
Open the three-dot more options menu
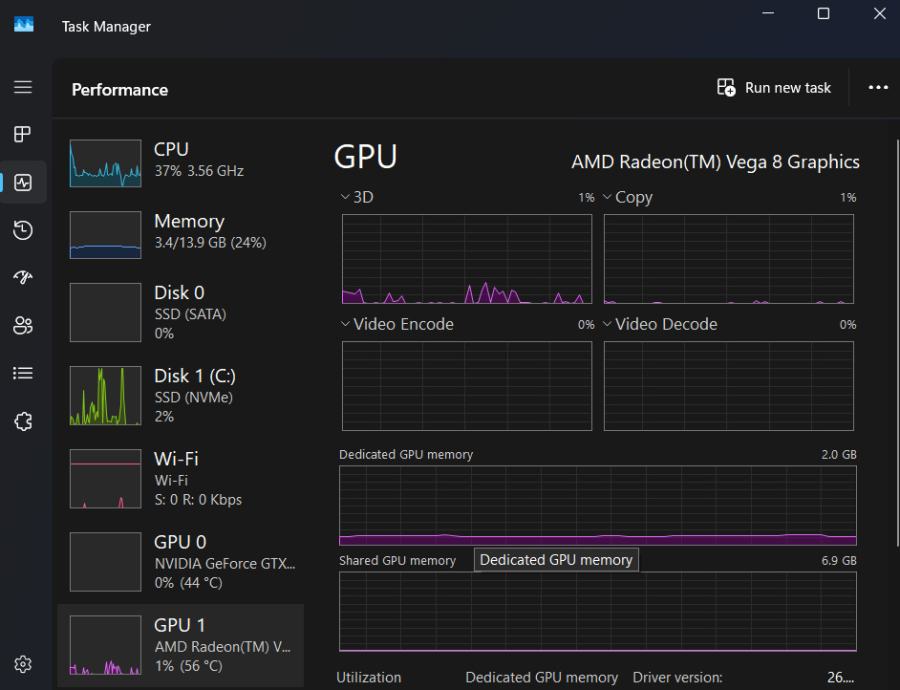coord(878,88)
